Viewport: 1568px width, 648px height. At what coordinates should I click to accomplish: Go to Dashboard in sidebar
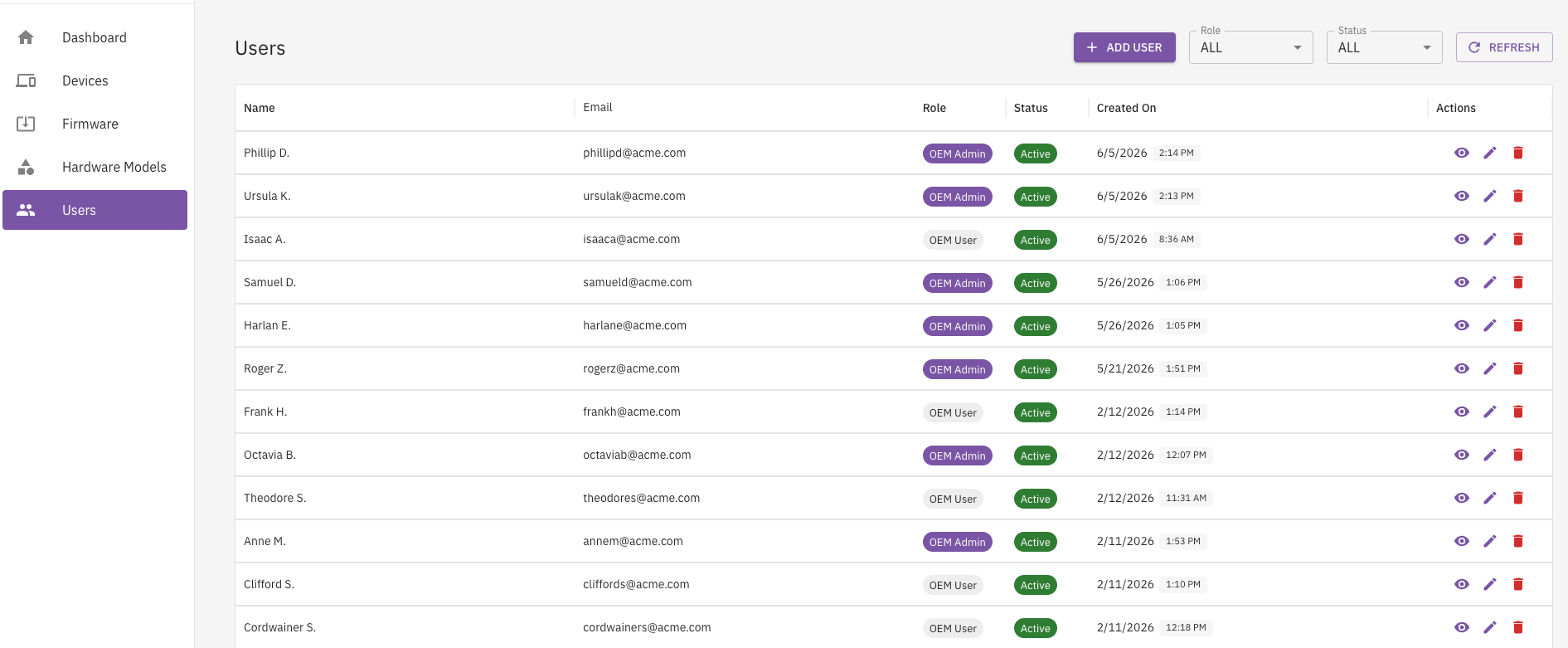pos(95,37)
